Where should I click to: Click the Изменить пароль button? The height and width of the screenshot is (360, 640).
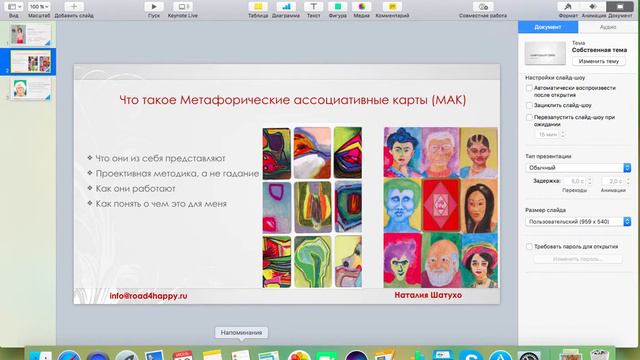pos(578,259)
